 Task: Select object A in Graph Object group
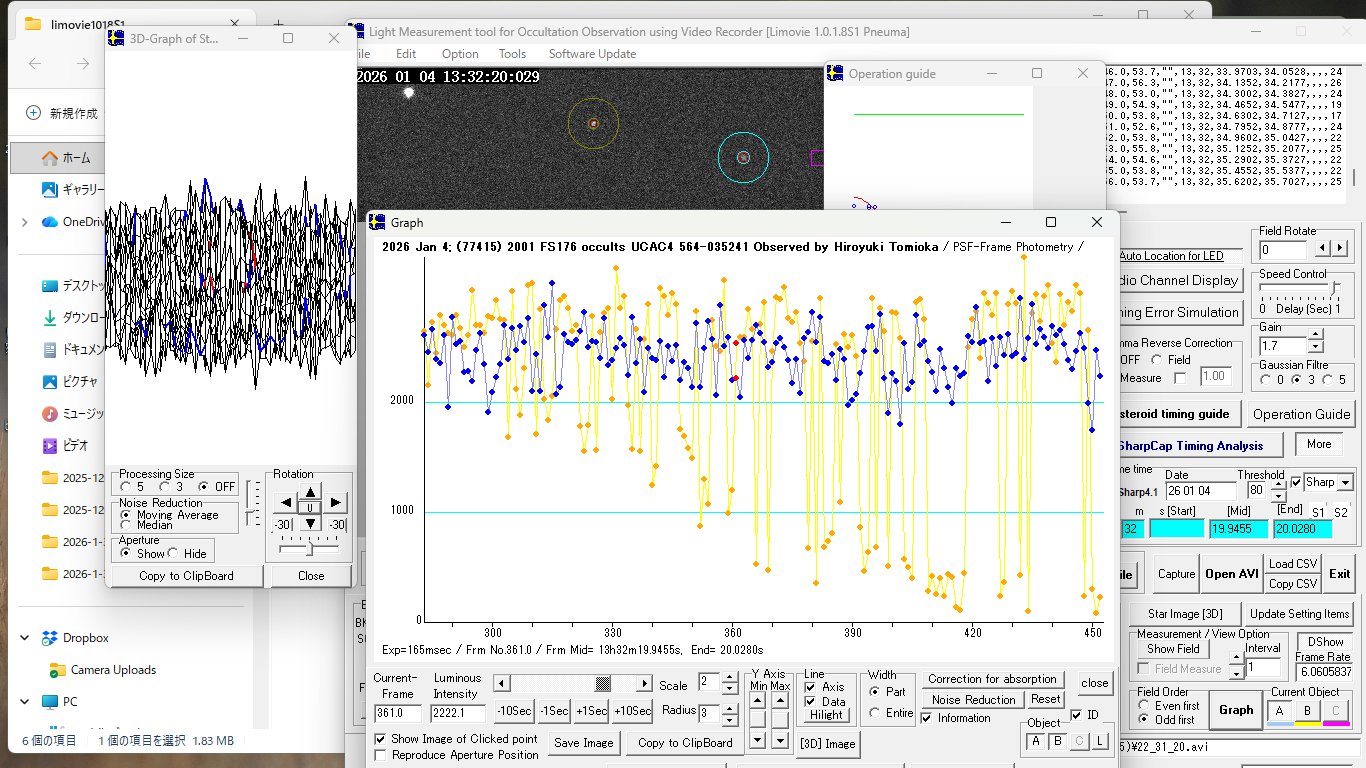1036,741
